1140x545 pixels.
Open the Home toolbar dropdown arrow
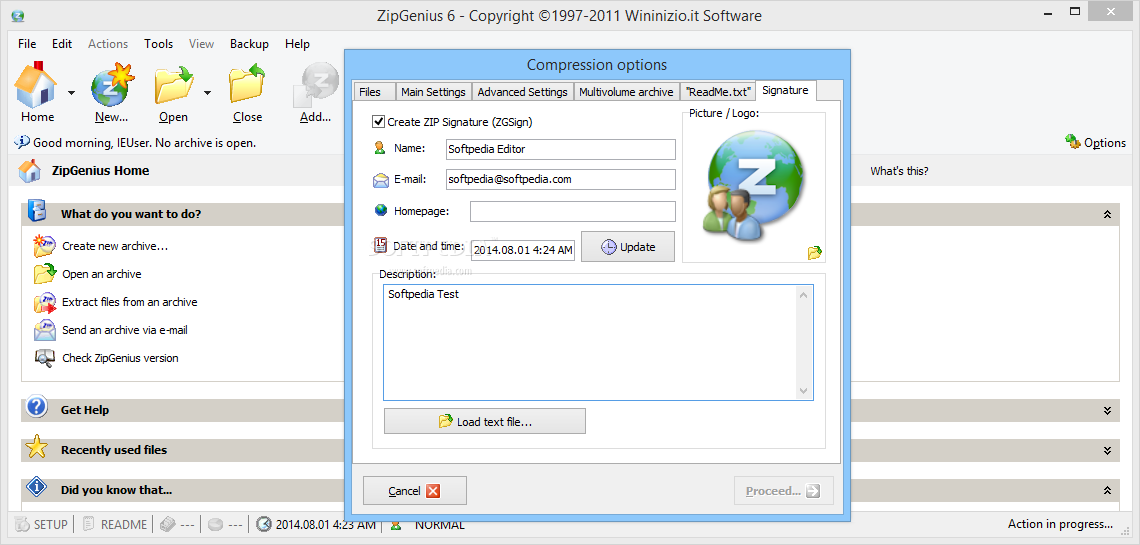point(71,92)
